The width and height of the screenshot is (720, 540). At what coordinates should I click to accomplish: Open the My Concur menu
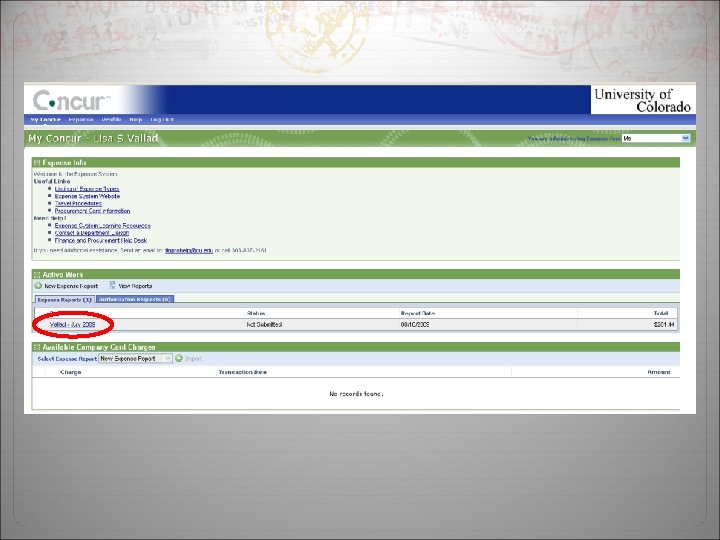point(45,119)
